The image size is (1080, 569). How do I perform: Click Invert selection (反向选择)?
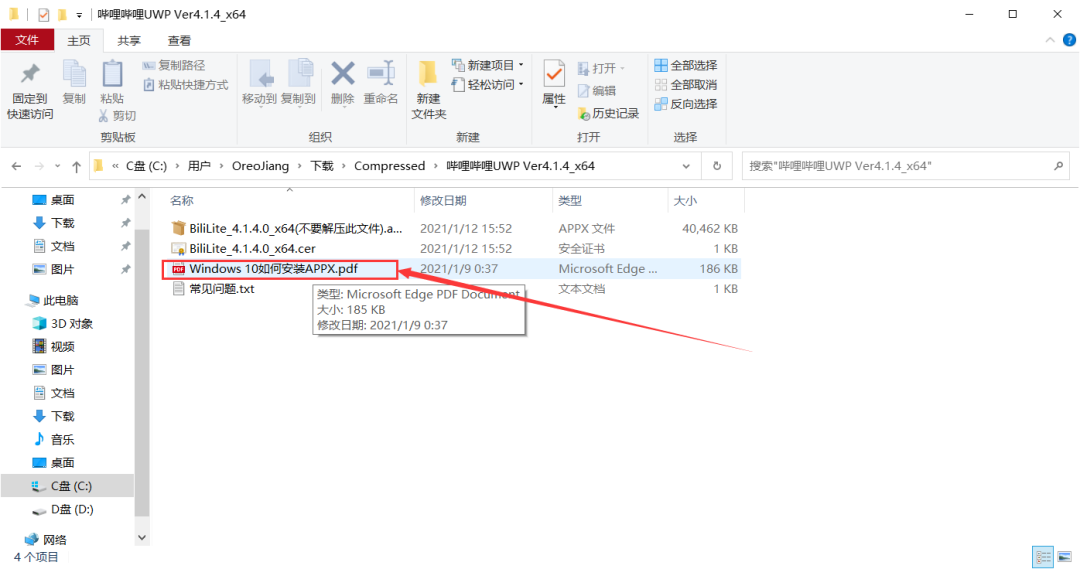(685, 104)
